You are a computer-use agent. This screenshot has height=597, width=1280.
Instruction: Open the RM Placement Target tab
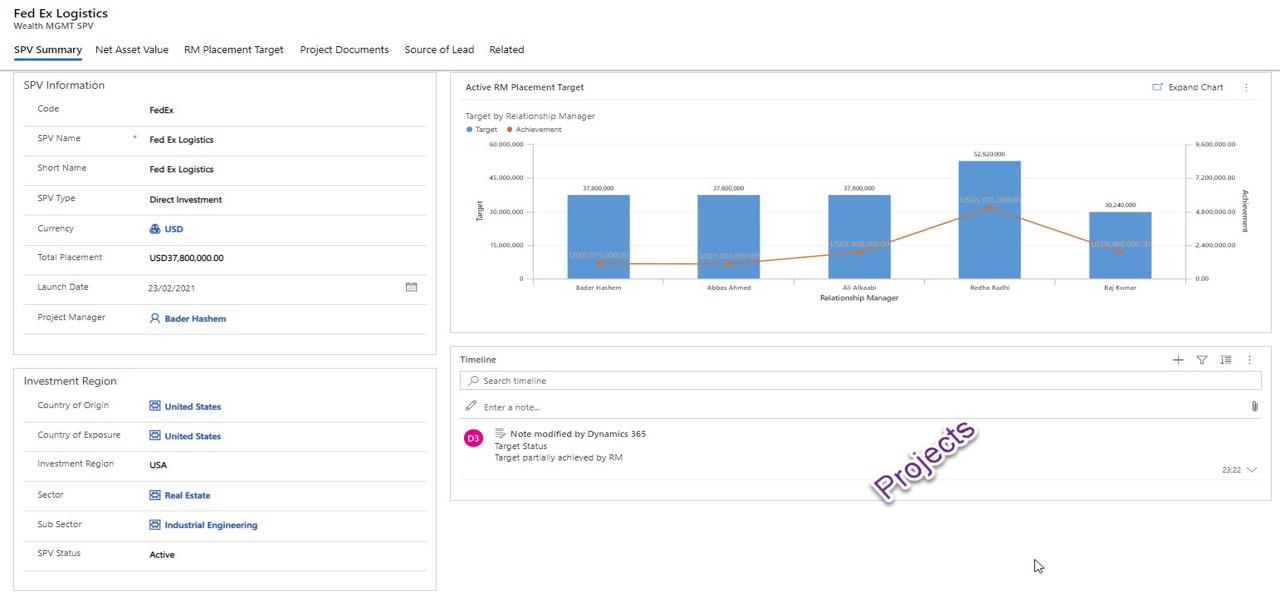tap(233, 50)
